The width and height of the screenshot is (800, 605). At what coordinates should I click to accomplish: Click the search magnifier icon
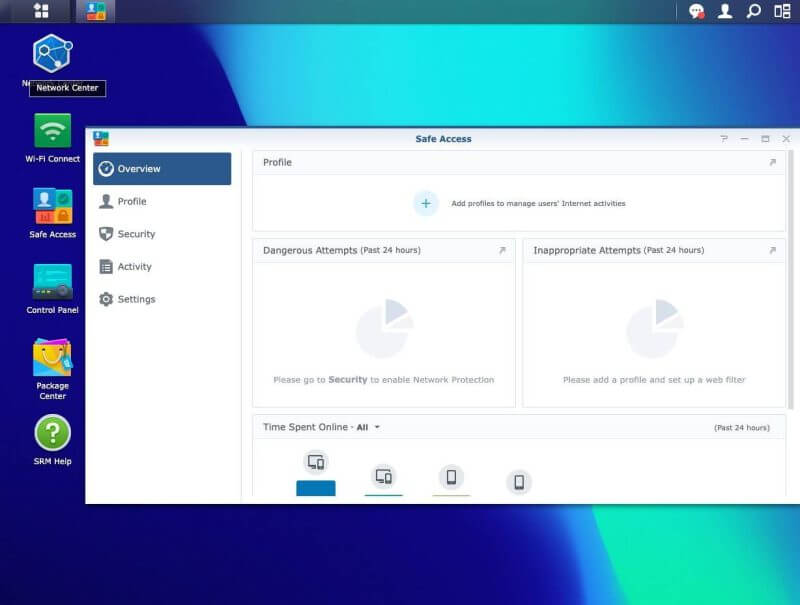pyautogui.click(x=754, y=11)
